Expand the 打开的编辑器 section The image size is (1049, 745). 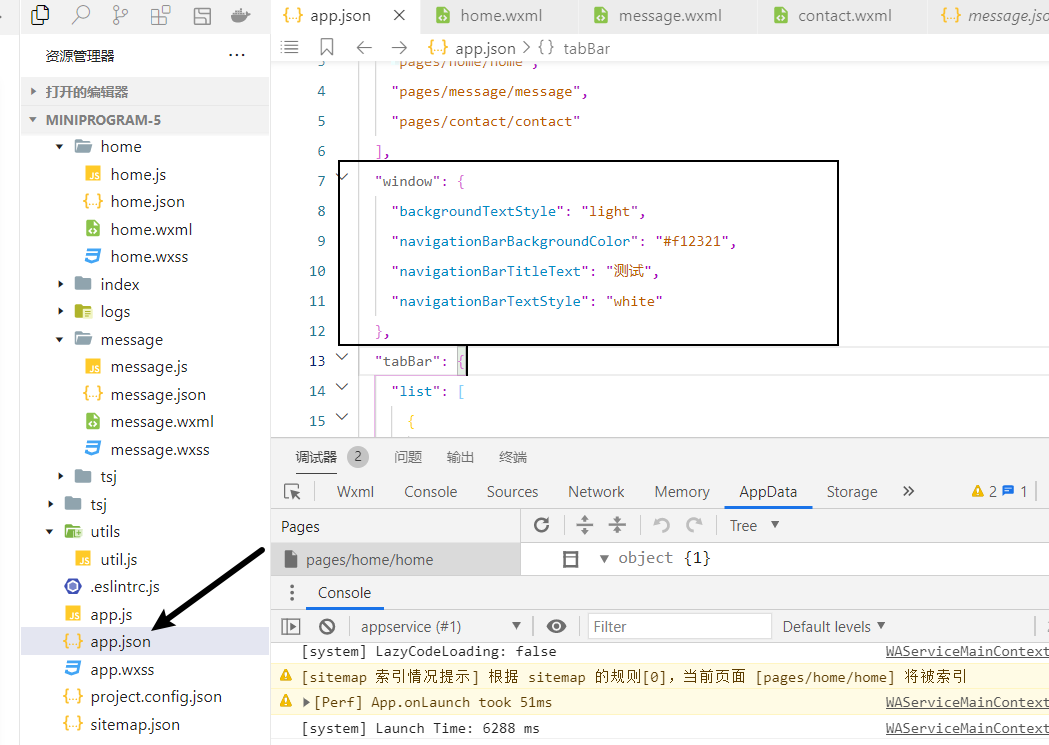click(145, 92)
